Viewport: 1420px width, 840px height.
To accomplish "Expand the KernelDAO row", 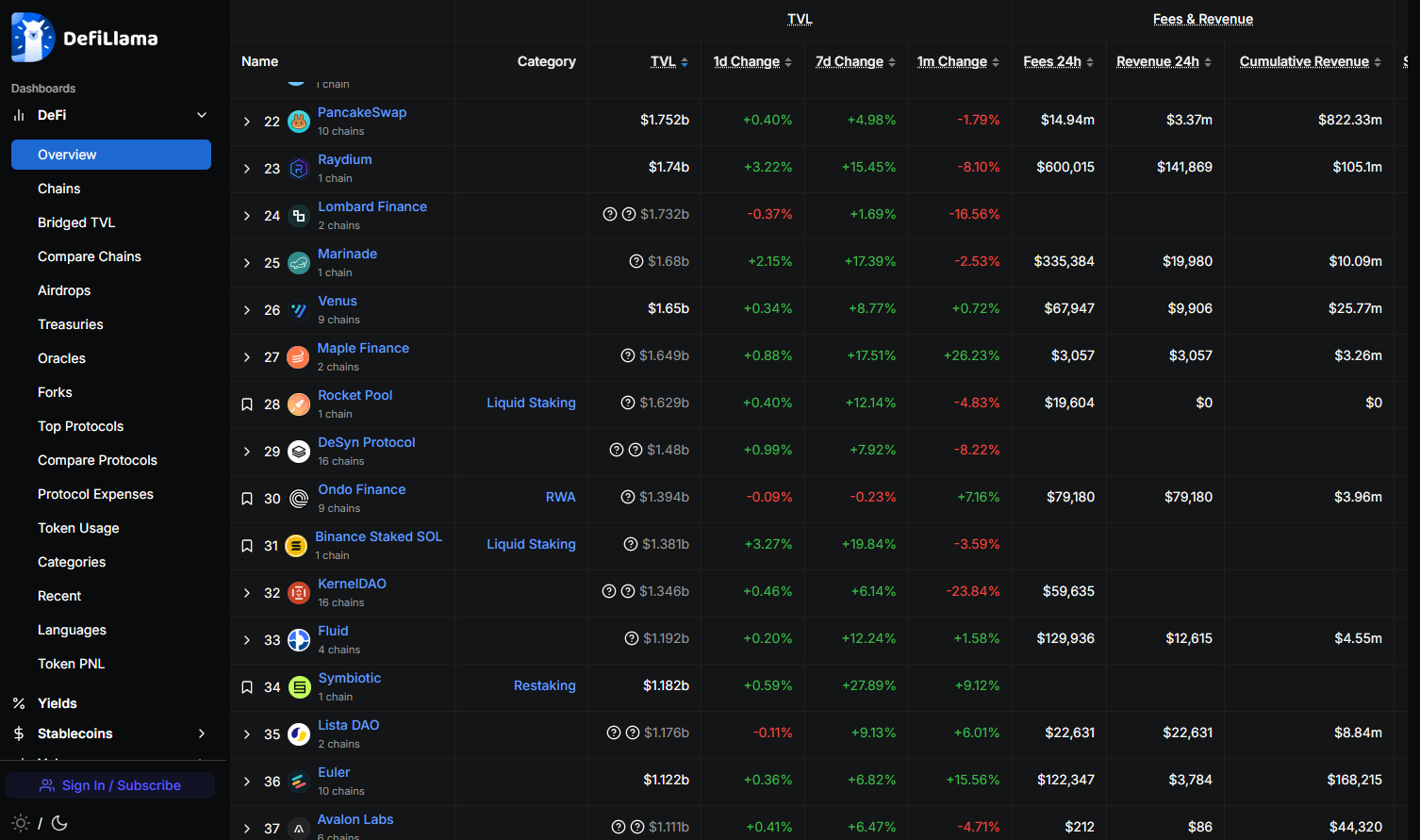I will pos(247,593).
